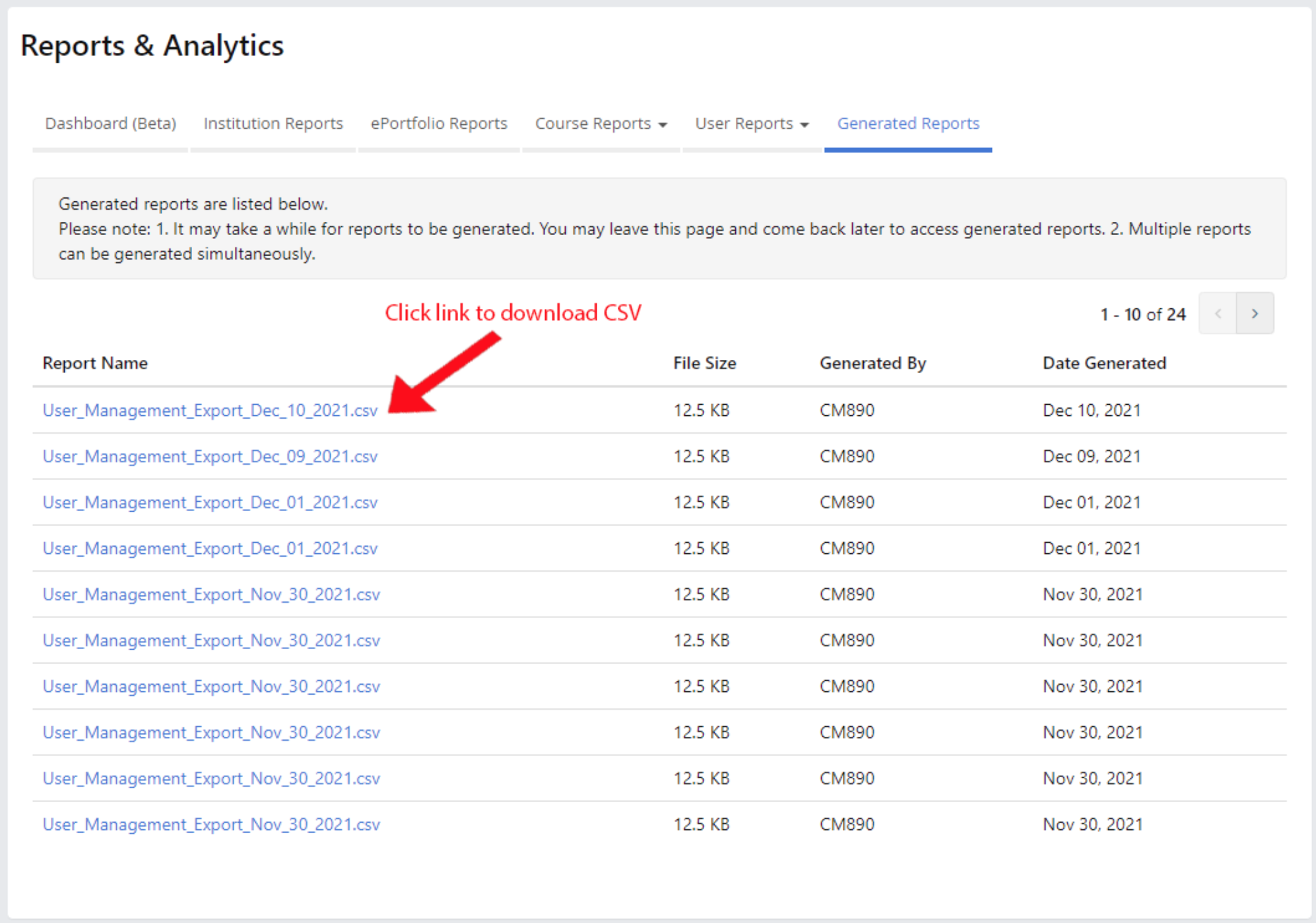Viewport: 1316px width, 923px height.
Task: Download User_Management_Export_Dec_09_2021.csv
Action: click(210, 457)
